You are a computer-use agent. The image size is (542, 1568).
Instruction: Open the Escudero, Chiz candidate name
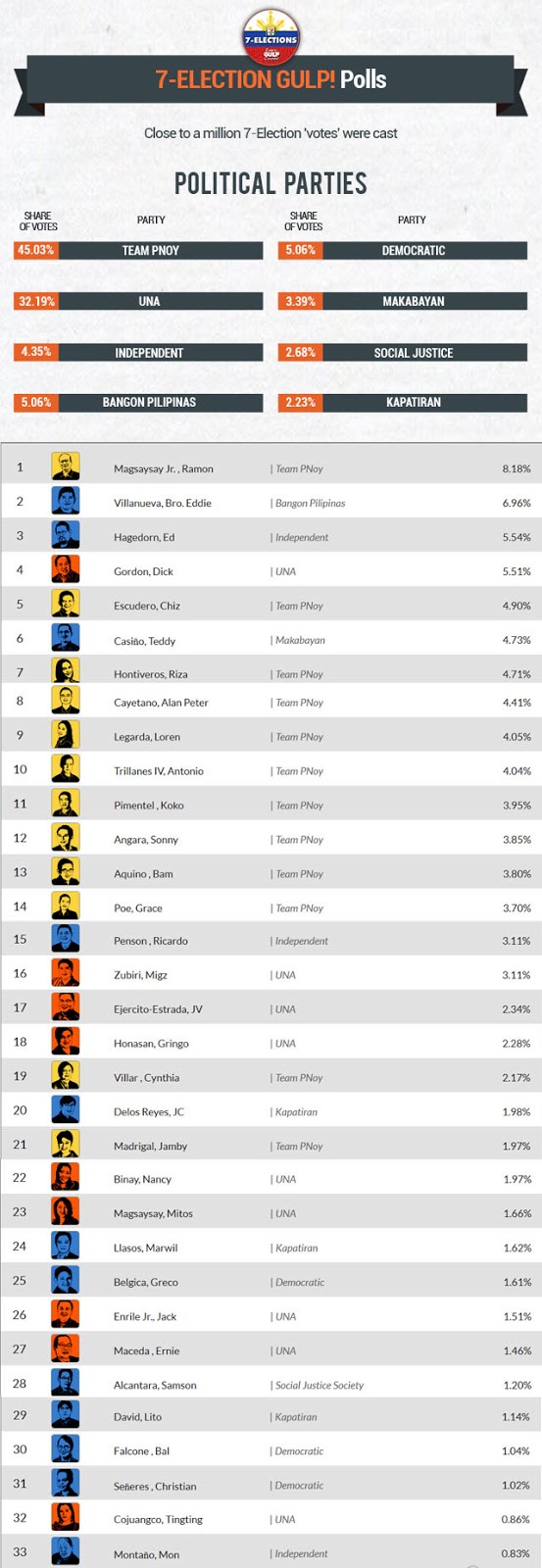(x=147, y=606)
